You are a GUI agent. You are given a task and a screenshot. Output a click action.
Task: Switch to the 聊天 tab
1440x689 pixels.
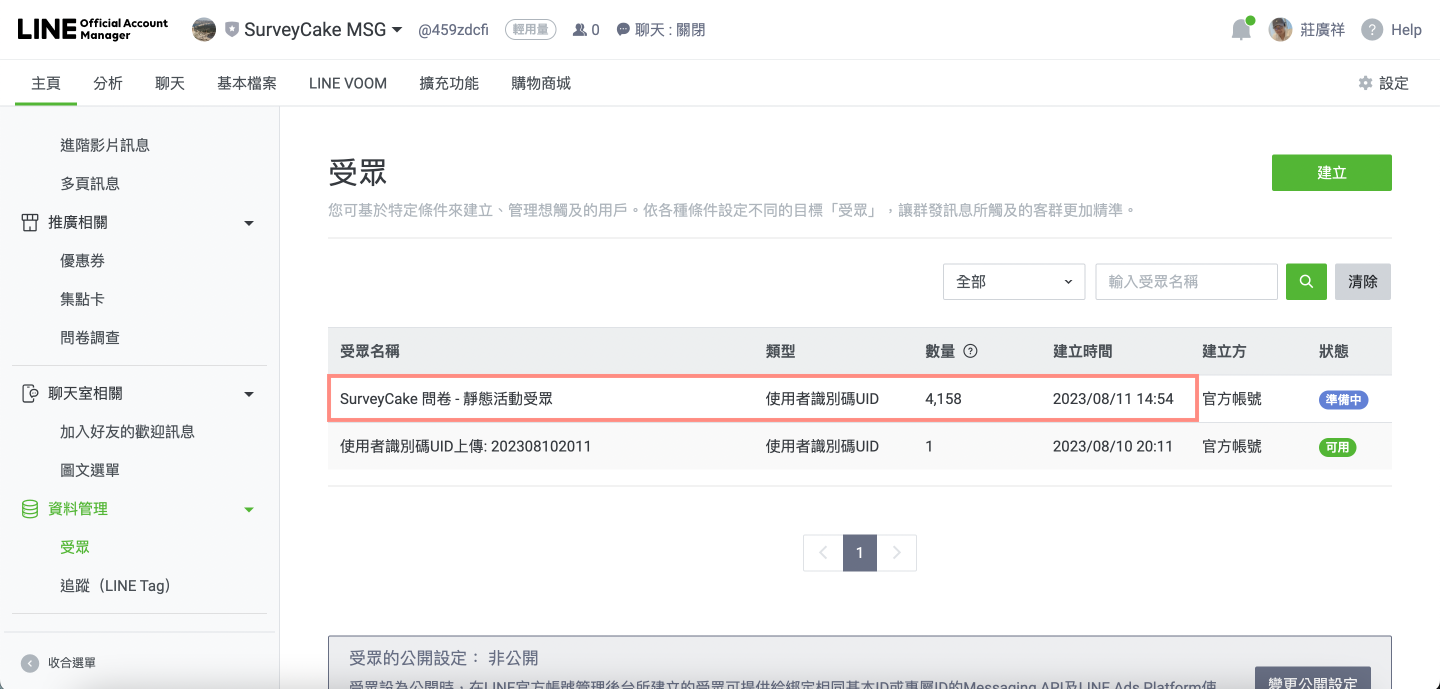(170, 83)
